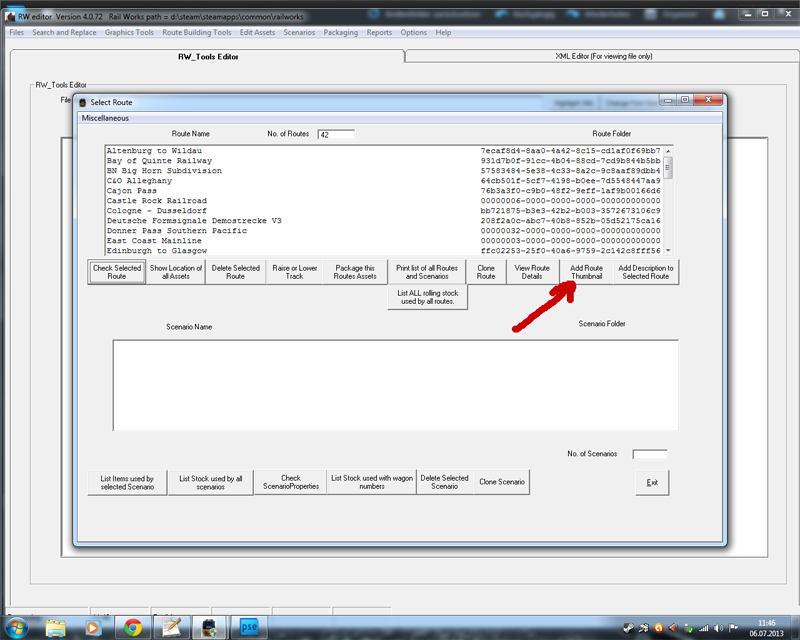Open the Edit Assets menu

coord(257,32)
